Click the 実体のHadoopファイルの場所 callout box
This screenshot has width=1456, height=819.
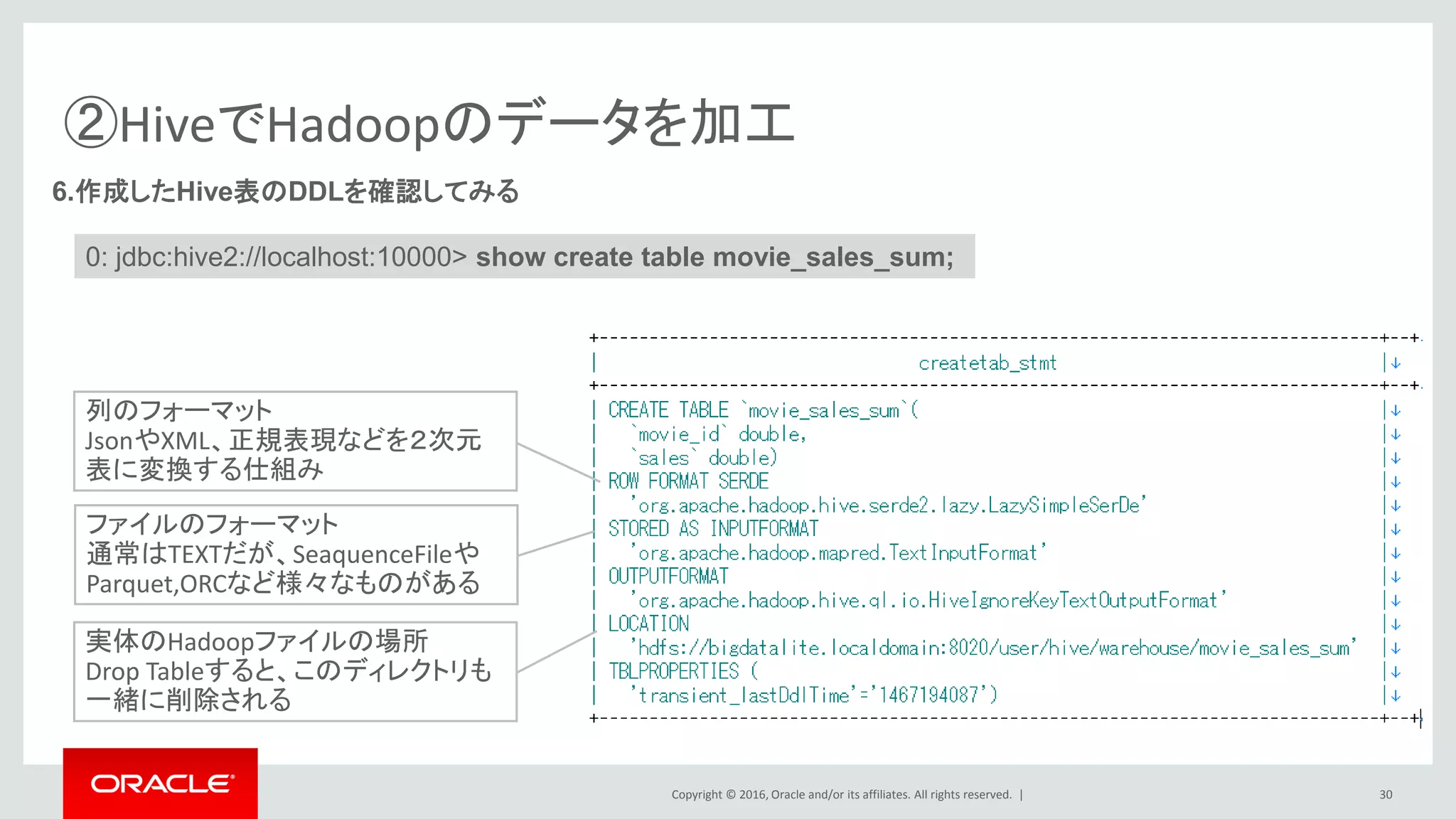click(x=295, y=671)
